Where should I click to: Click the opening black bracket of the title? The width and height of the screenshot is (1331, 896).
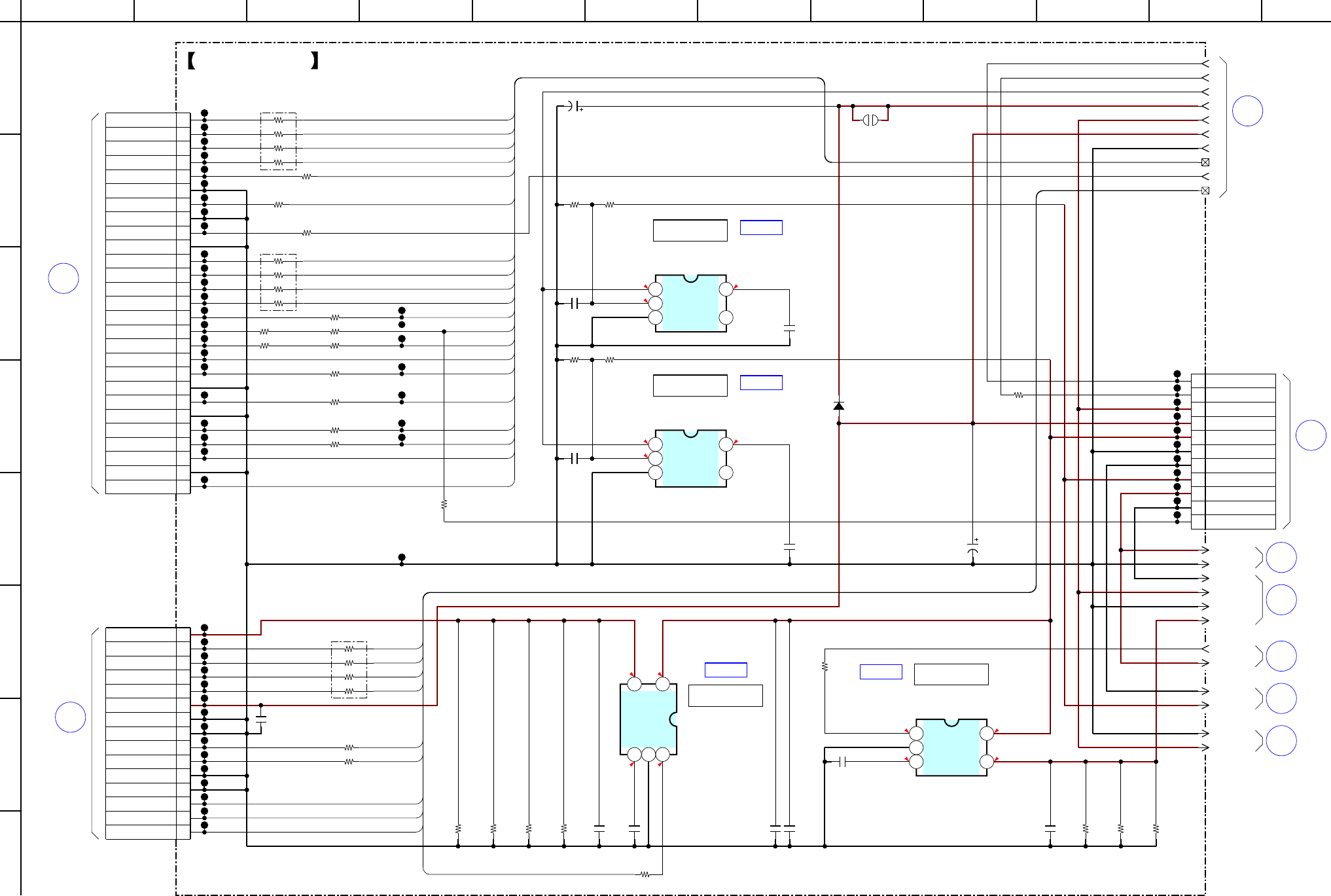pyautogui.click(x=191, y=61)
